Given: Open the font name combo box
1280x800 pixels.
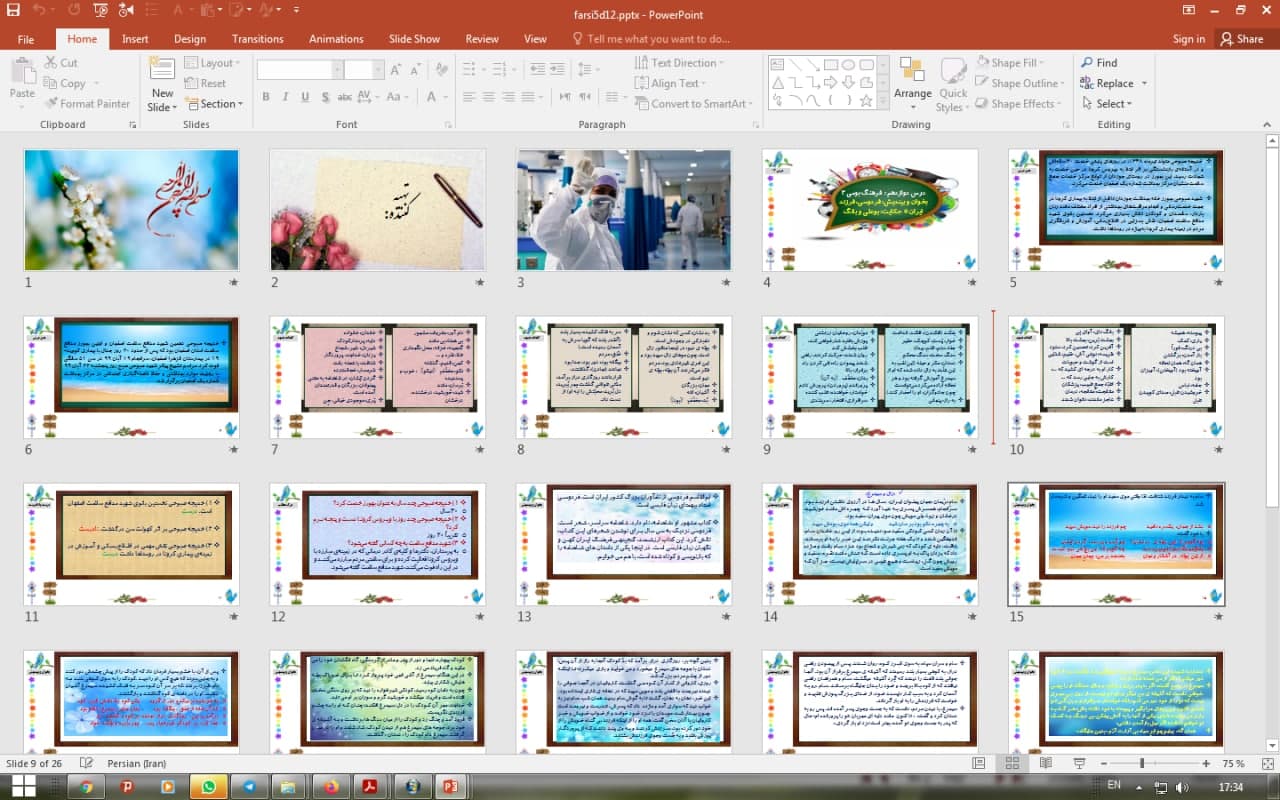Looking at the screenshot, I should click(299, 71).
